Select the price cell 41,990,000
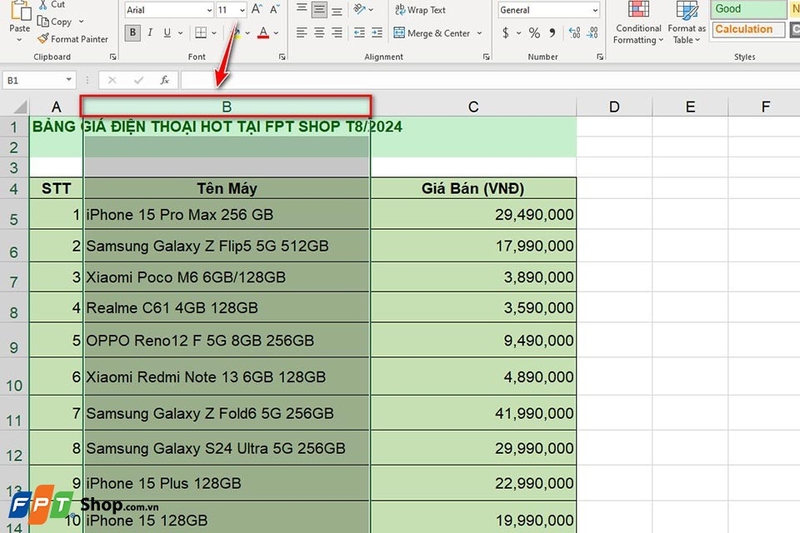 [x=473, y=413]
